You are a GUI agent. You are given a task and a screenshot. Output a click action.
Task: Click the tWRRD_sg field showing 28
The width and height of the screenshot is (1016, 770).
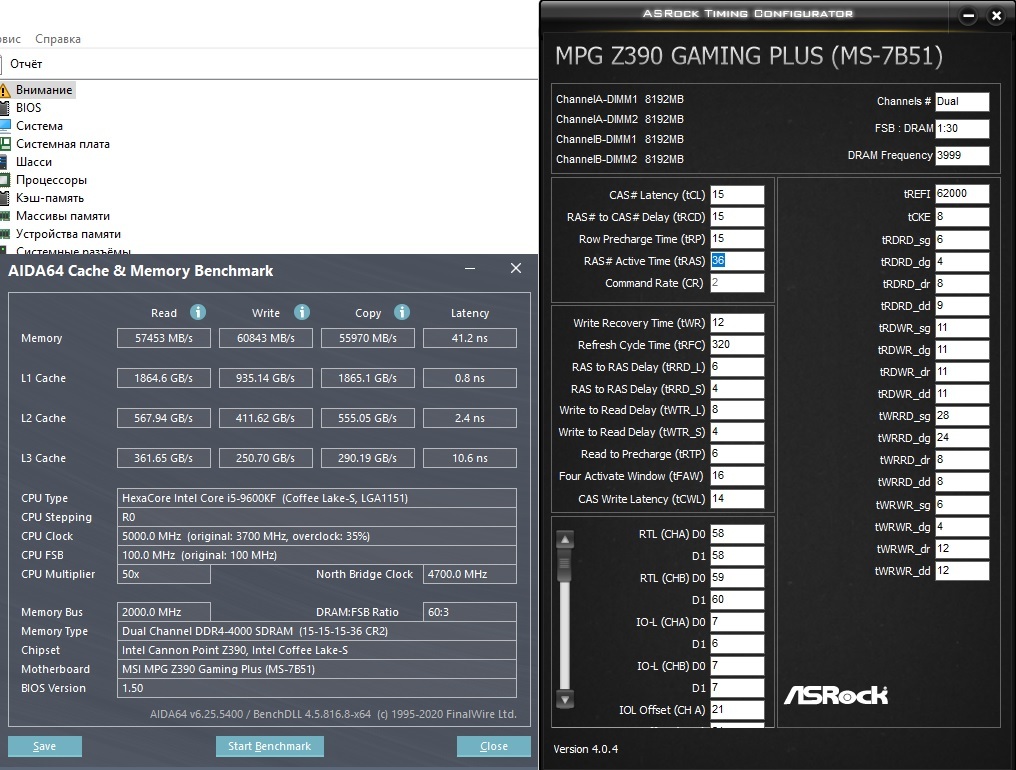[x=962, y=415]
